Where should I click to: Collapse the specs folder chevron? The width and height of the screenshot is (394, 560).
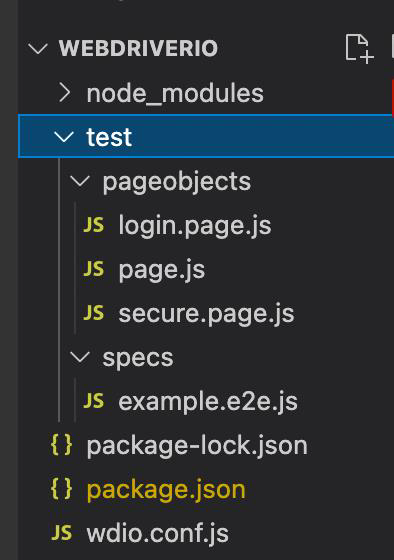pos(80,357)
